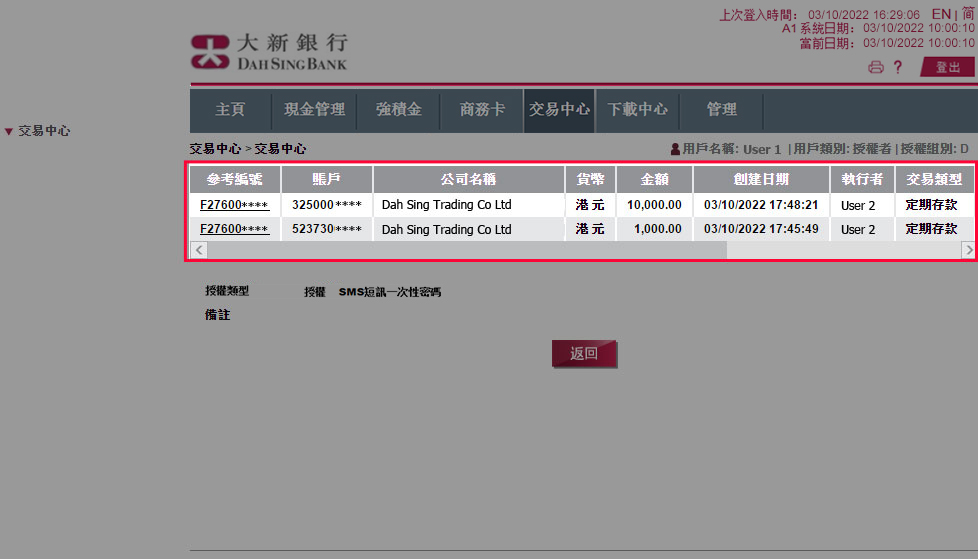The width and height of the screenshot is (978, 559).
Task: Open the 強積金 tab
Action: click(399, 110)
